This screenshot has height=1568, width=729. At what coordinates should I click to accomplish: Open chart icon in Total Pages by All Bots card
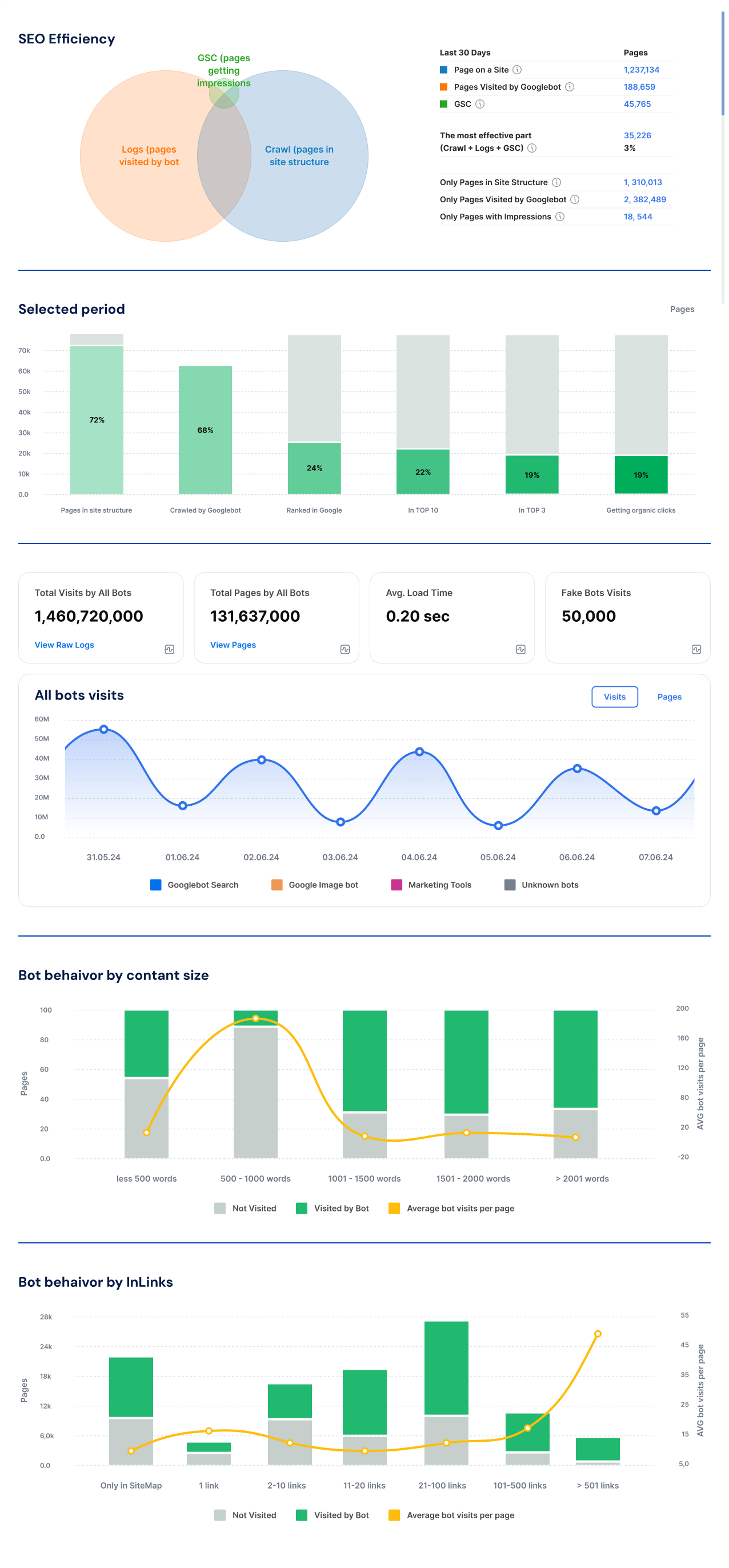pyautogui.click(x=345, y=650)
